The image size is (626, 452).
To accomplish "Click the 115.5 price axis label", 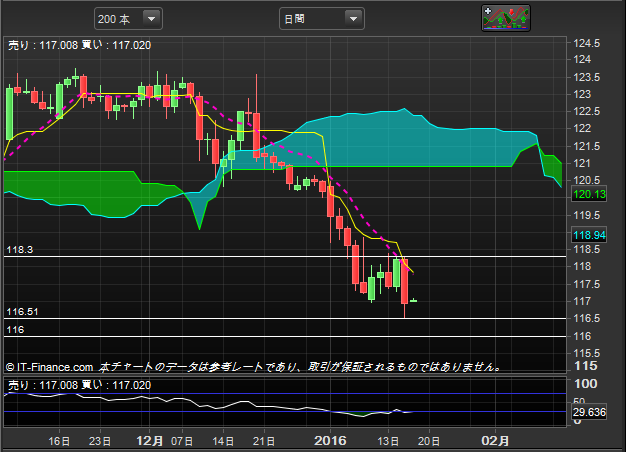I will (586, 353).
